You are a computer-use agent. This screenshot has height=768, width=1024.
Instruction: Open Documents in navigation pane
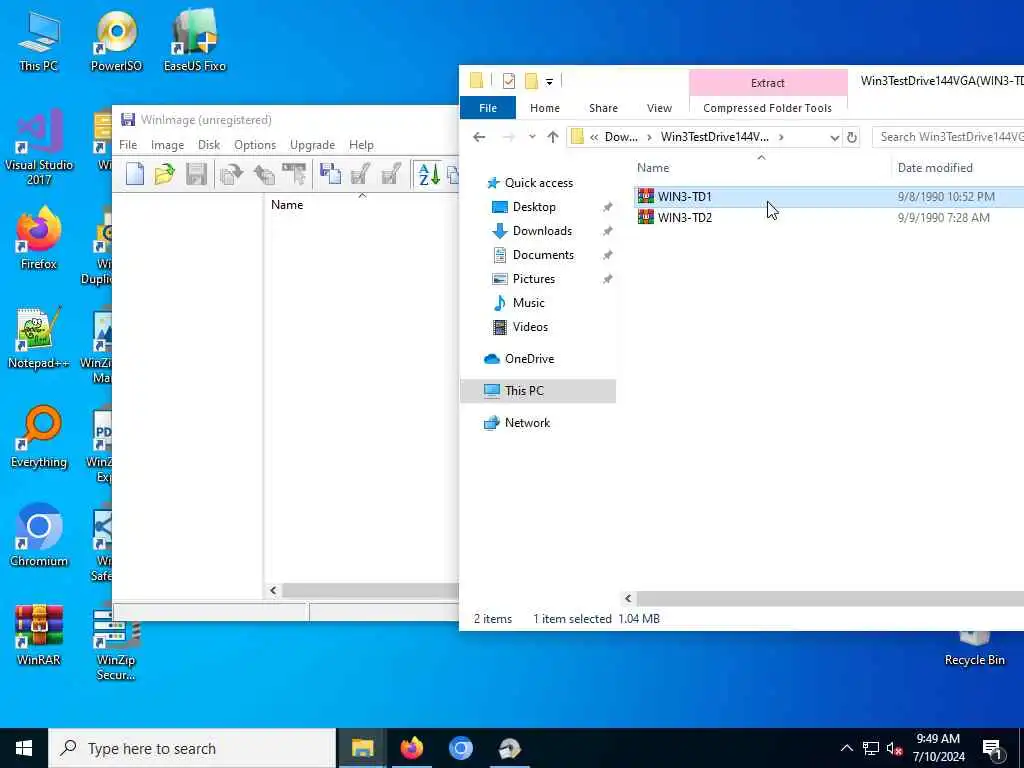click(543, 255)
